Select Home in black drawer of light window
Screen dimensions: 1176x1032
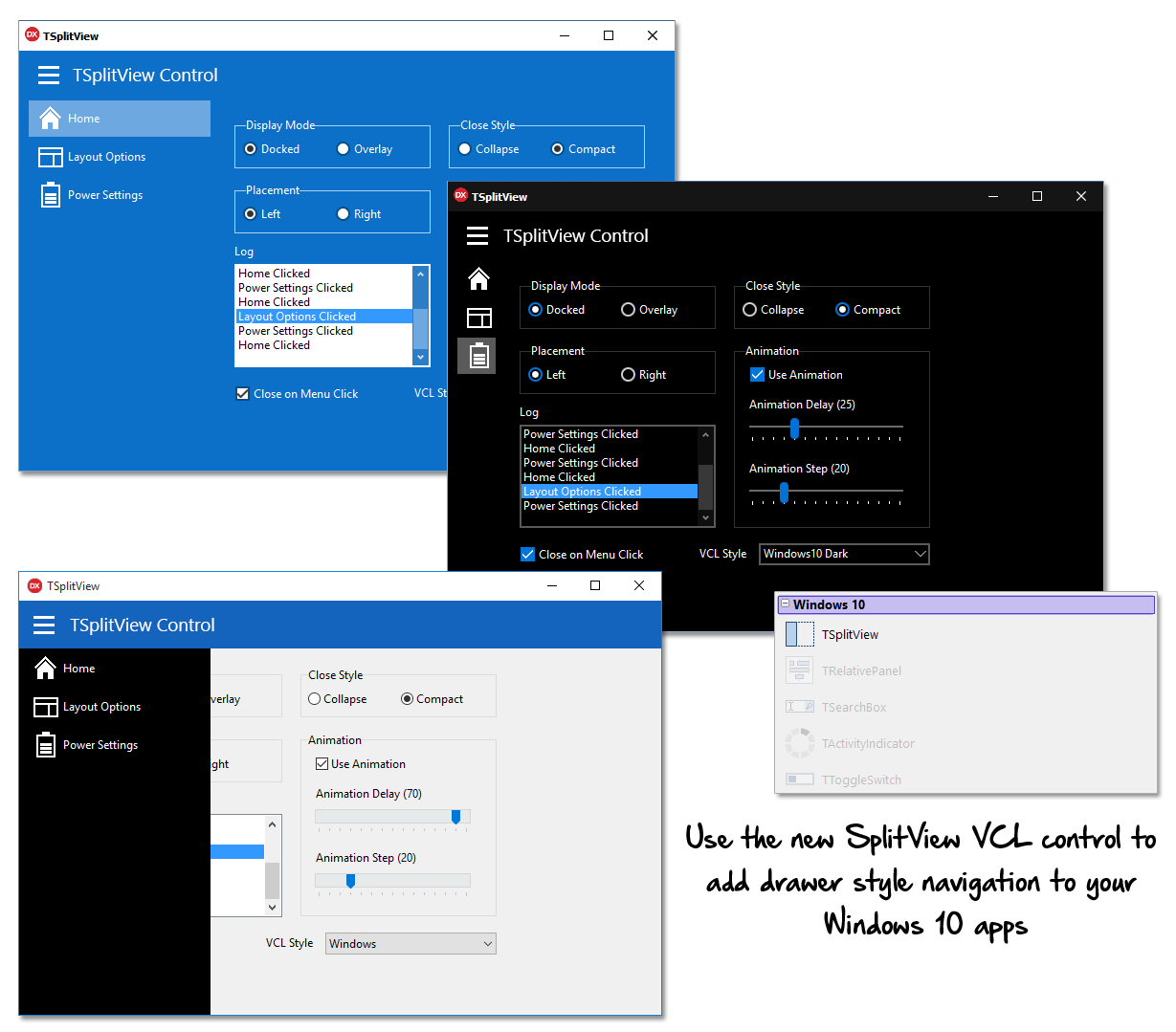[x=114, y=669]
